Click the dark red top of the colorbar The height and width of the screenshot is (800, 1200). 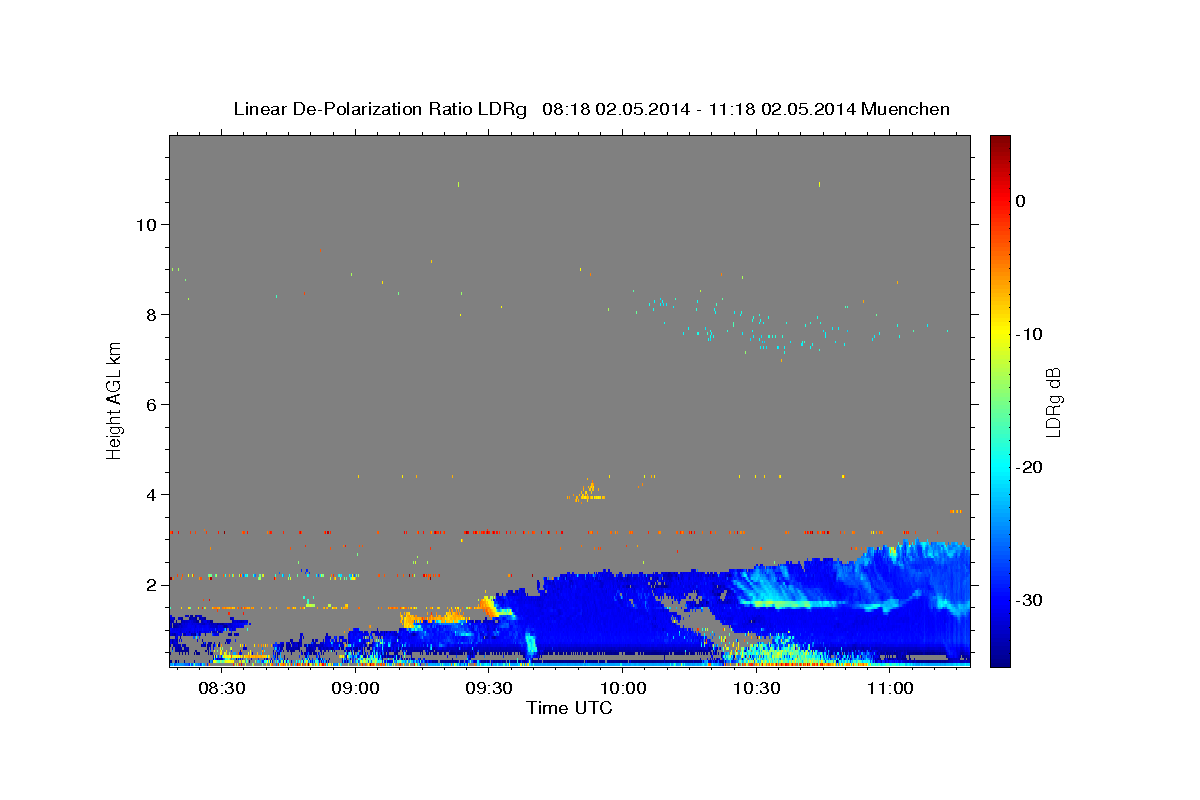point(1000,143)
